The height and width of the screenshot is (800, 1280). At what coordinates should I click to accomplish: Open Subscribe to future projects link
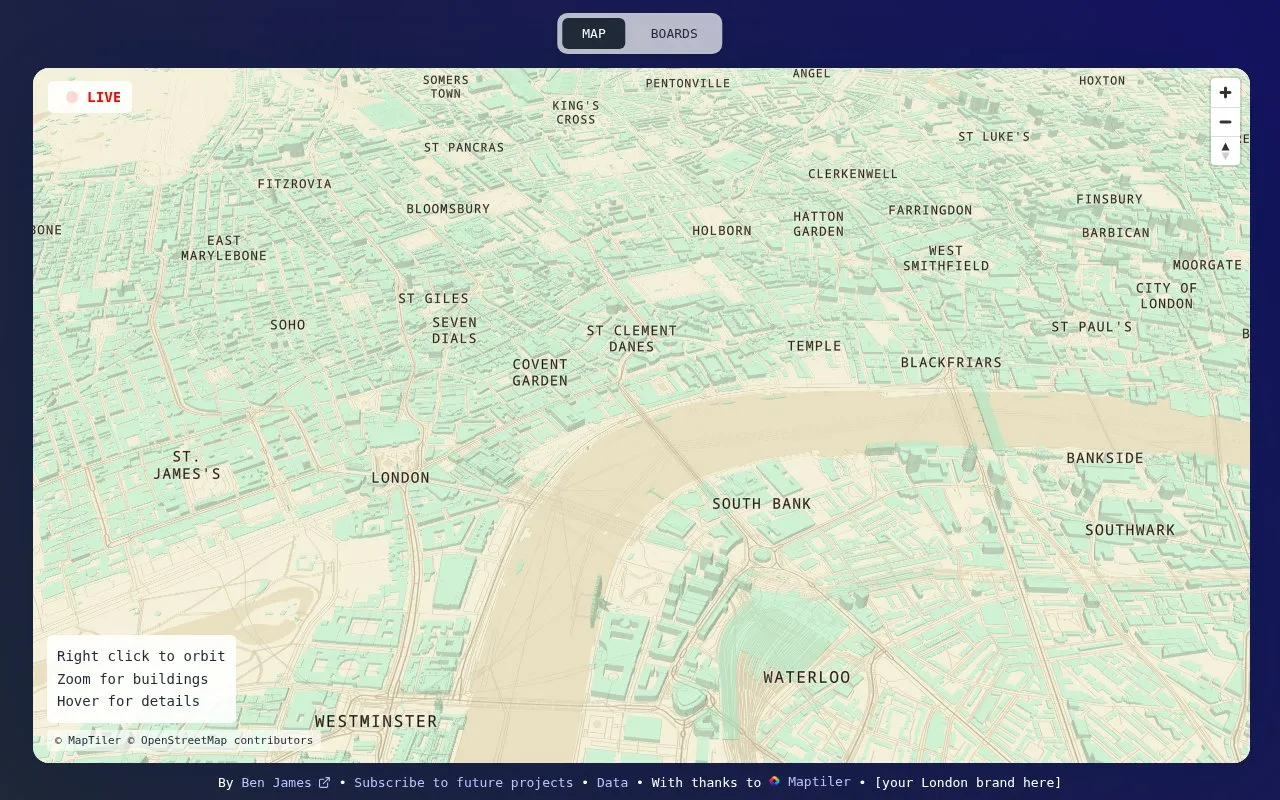coord(464,782)
